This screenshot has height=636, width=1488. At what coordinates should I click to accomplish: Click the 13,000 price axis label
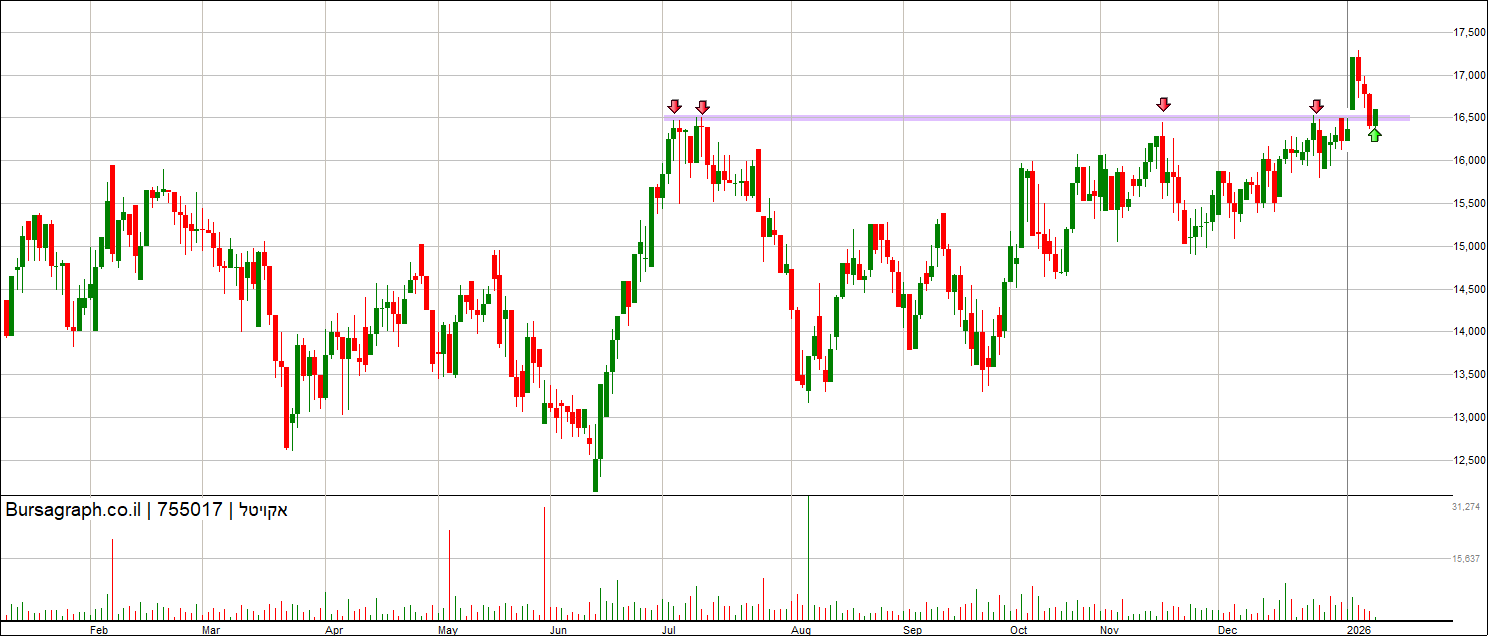click(x=1467, y=418)
